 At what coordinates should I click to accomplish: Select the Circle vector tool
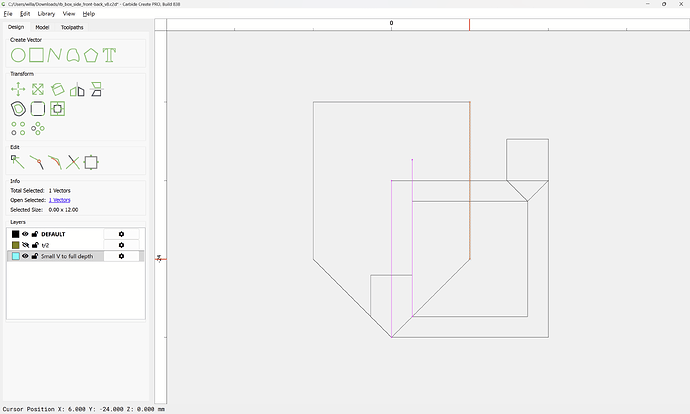[x=18, y=55]
